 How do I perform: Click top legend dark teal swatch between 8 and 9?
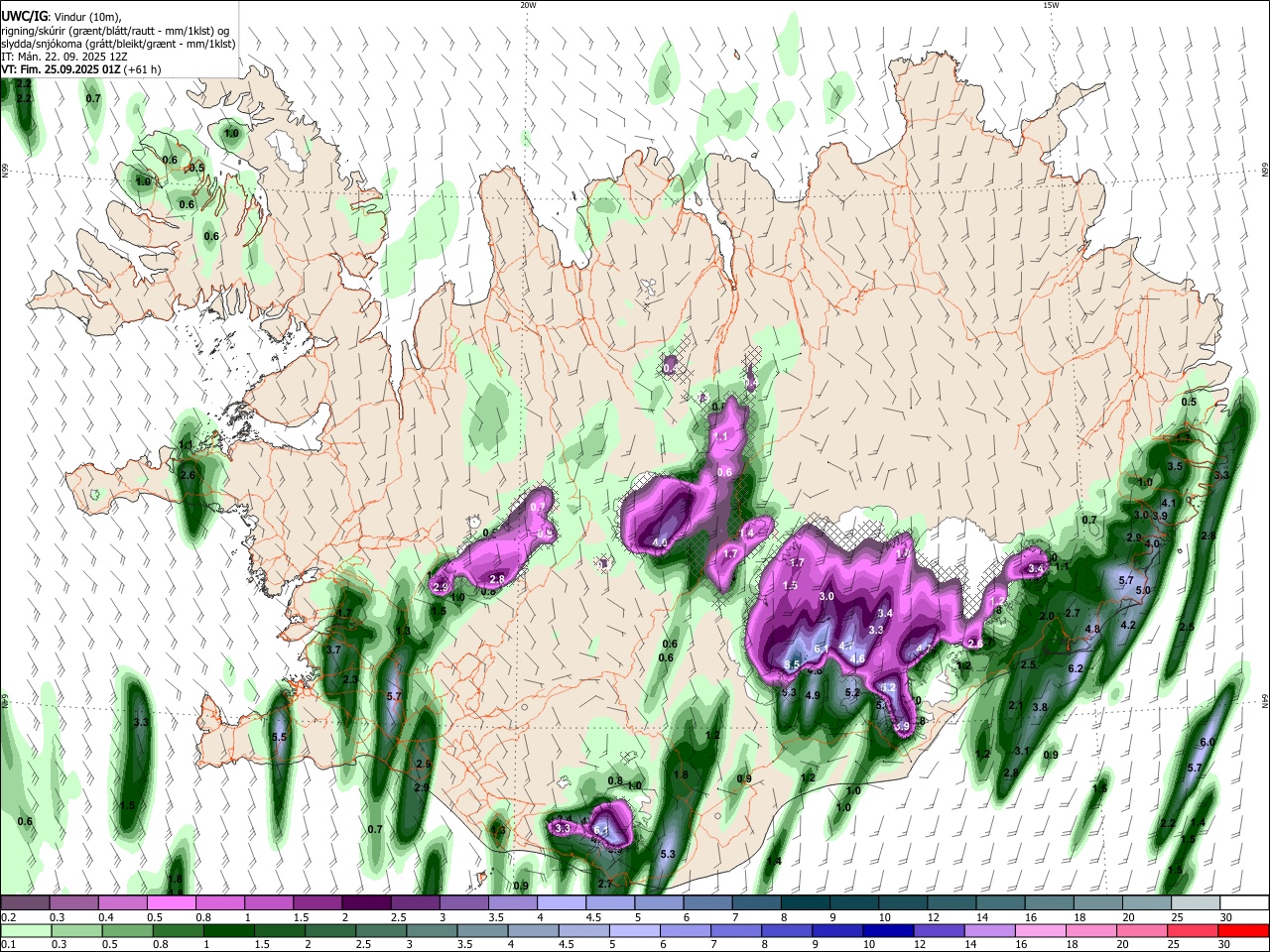click(x=804, y=903)
